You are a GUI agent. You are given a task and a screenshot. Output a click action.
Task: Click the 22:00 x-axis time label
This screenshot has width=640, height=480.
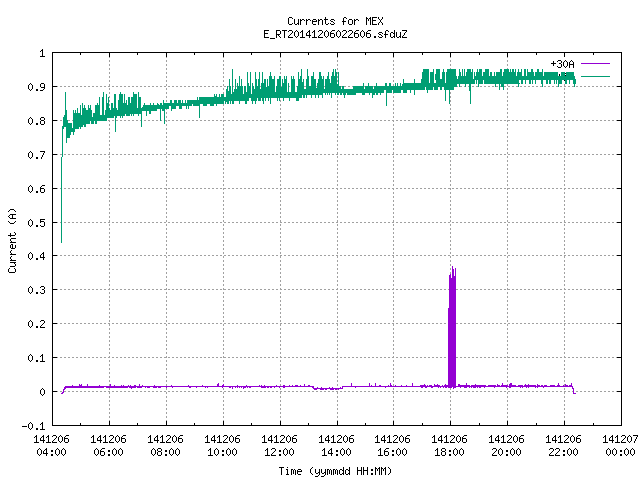pos(563,452)
